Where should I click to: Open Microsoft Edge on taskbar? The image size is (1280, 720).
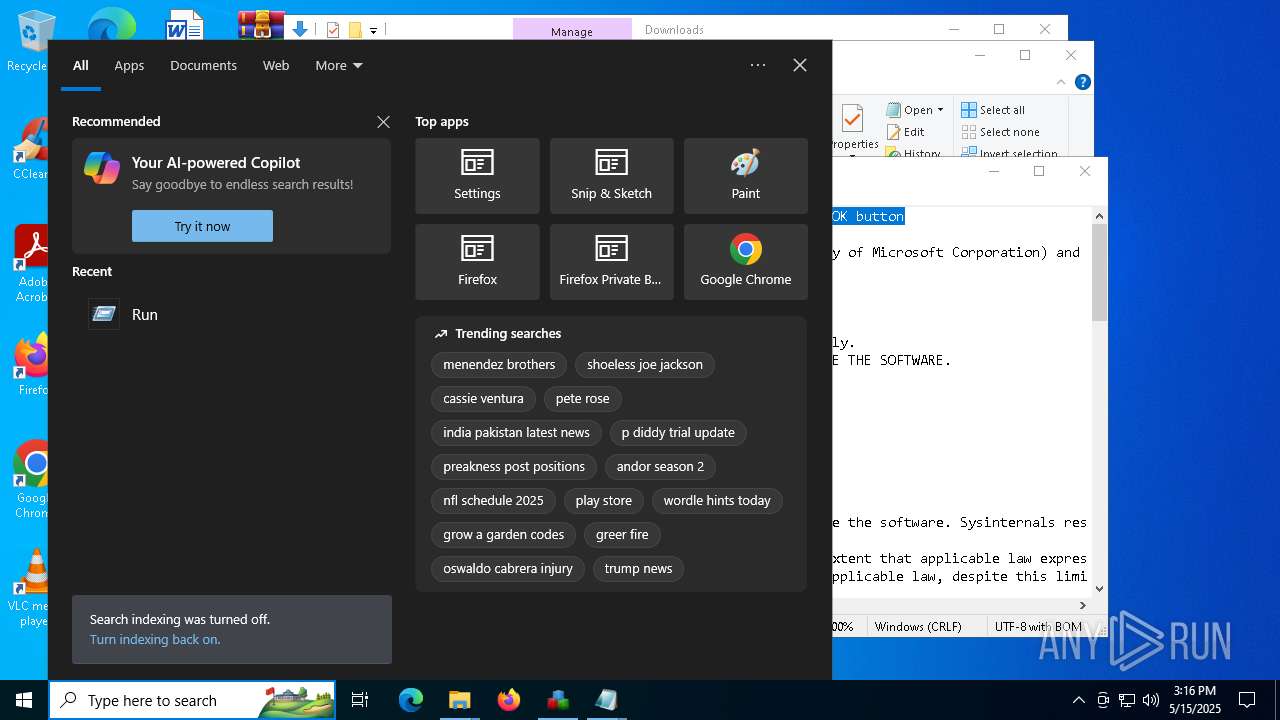coord(411,700)
